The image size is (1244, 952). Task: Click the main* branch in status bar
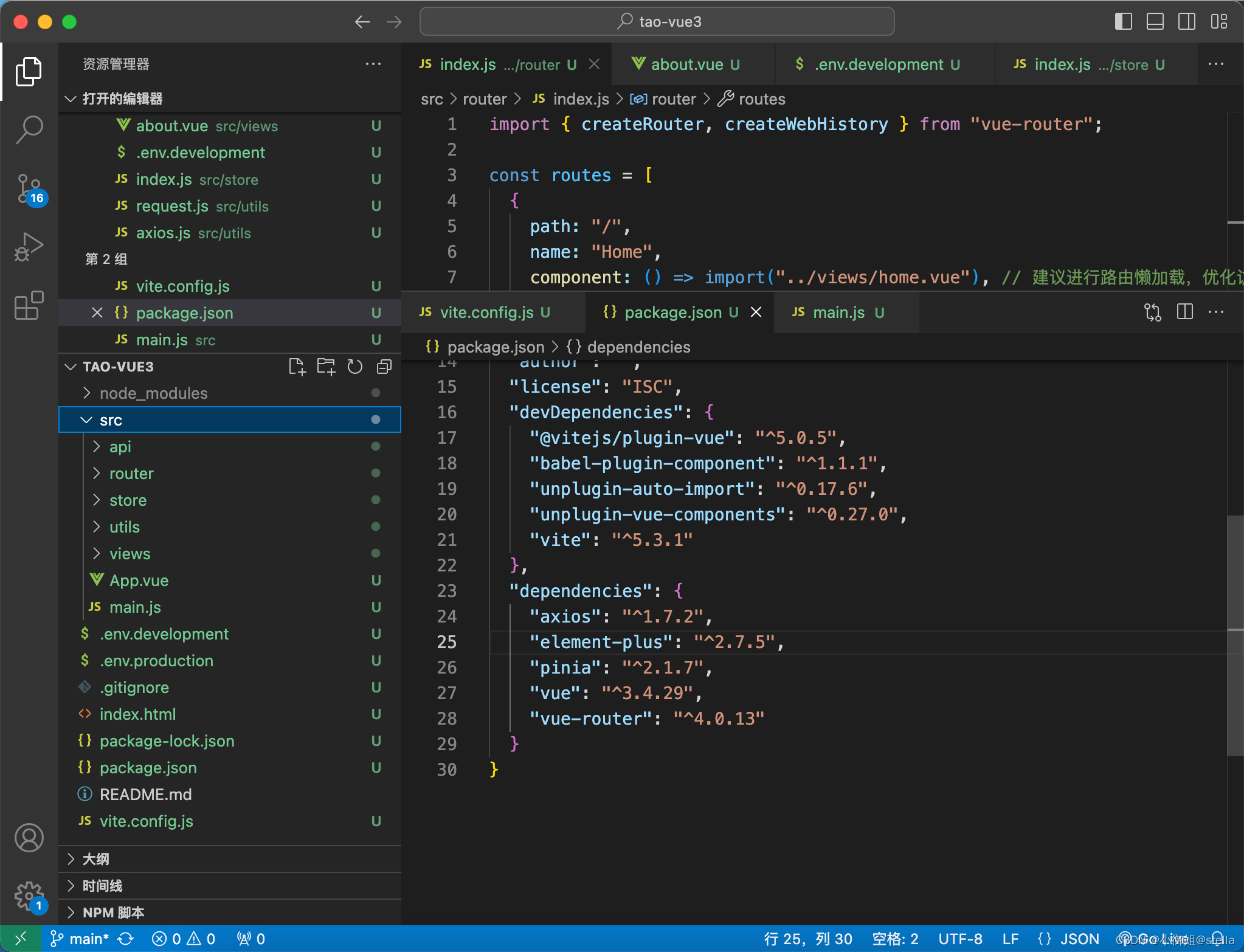pos(81,939)
